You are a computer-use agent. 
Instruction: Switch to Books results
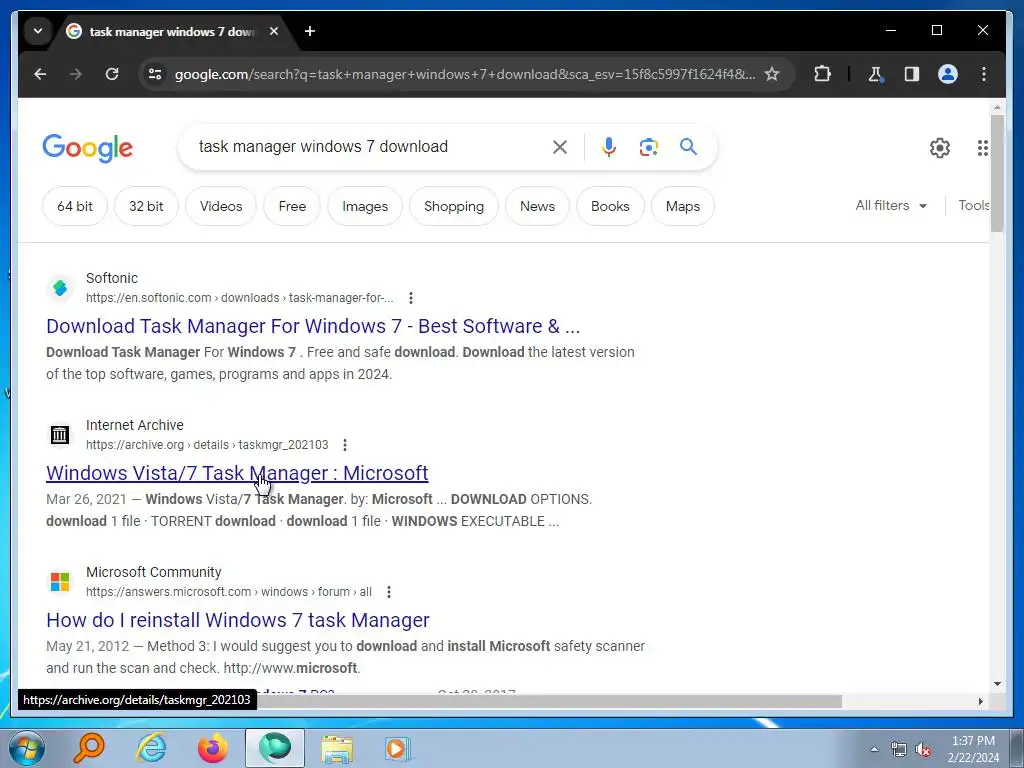[x=610, y=206]
